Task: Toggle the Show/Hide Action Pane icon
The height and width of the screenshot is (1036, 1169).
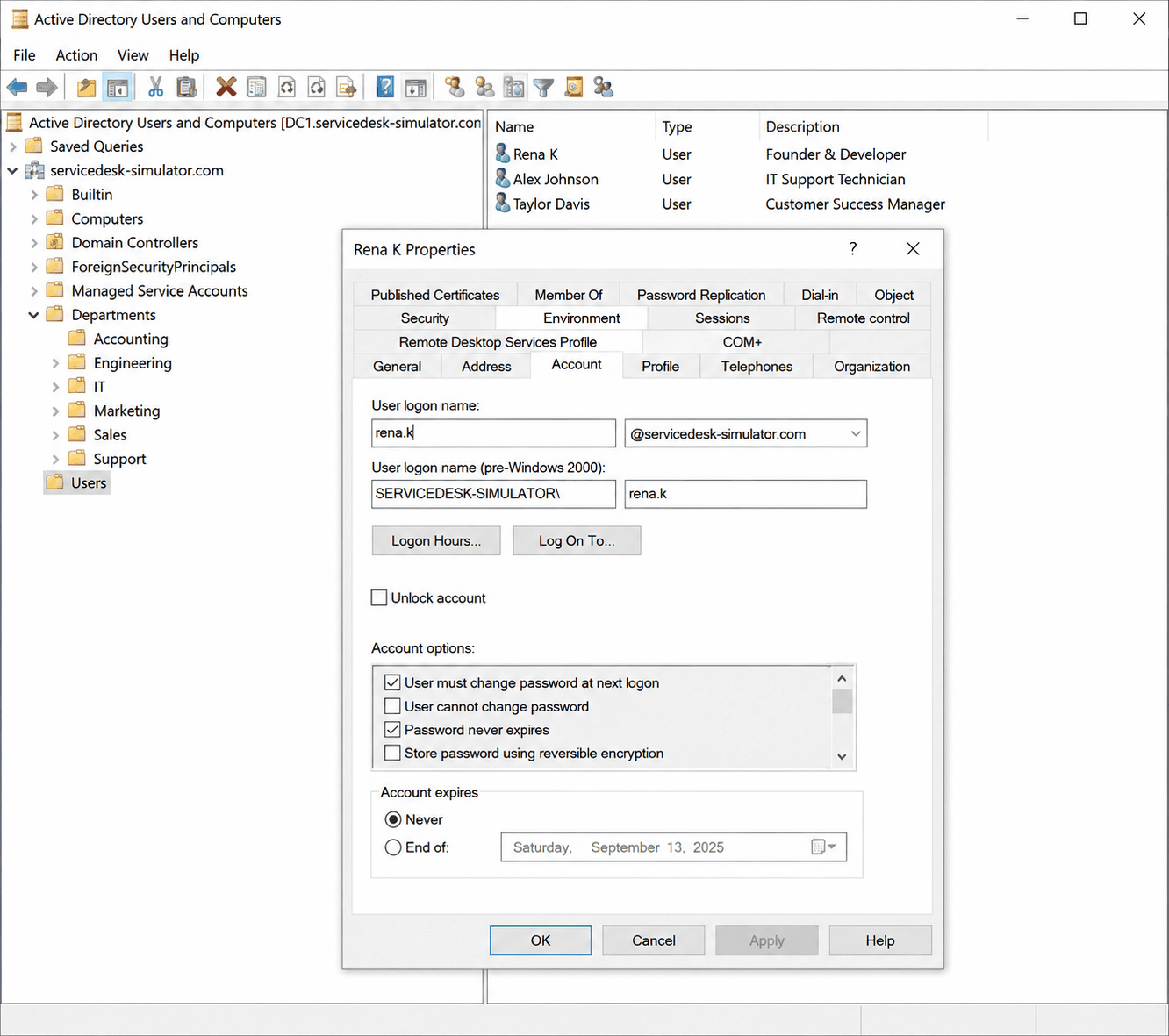Action: point(415,87)
